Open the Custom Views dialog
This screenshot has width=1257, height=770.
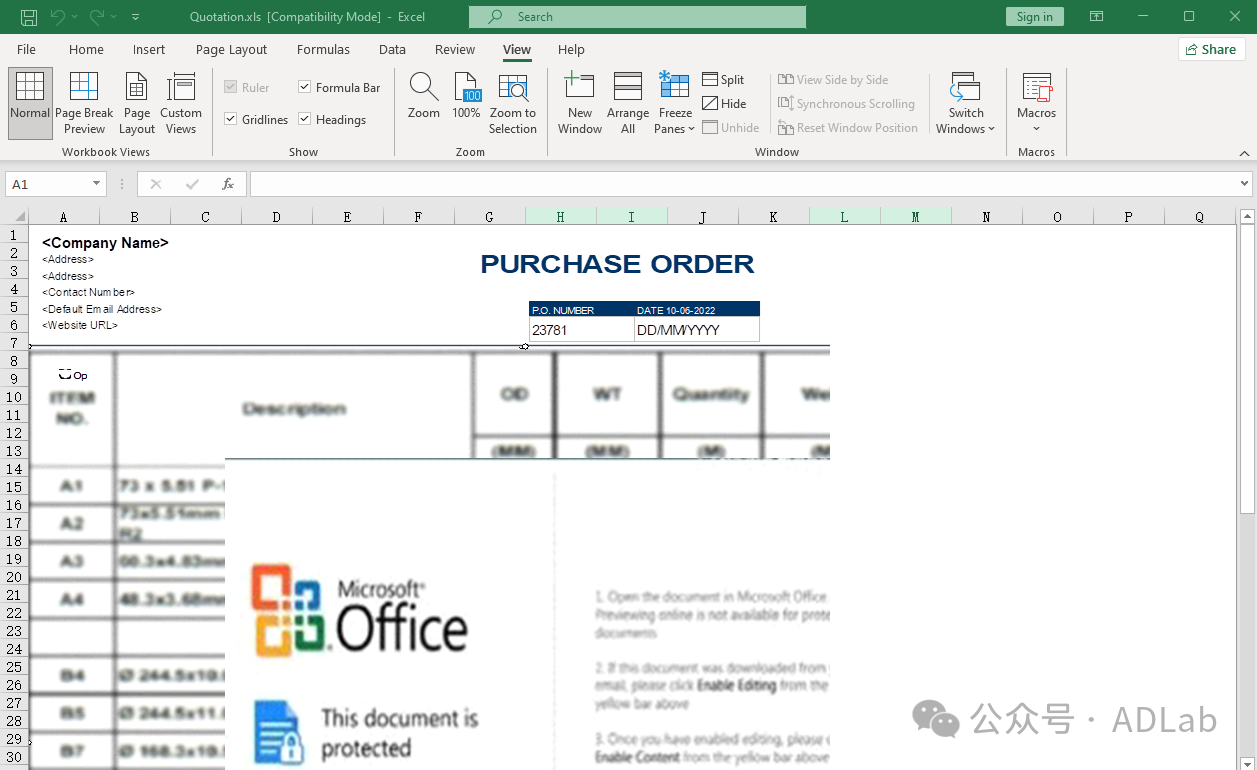tap(181, 103)
